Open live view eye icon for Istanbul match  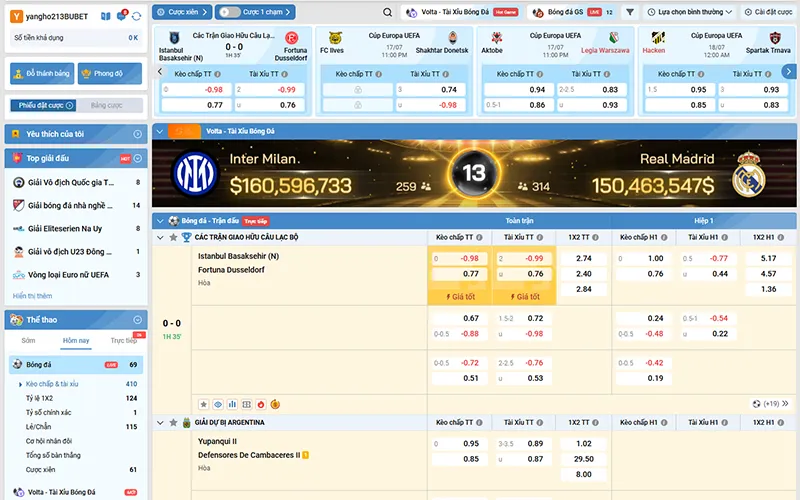pyautogui.click(x=218, y=405)
